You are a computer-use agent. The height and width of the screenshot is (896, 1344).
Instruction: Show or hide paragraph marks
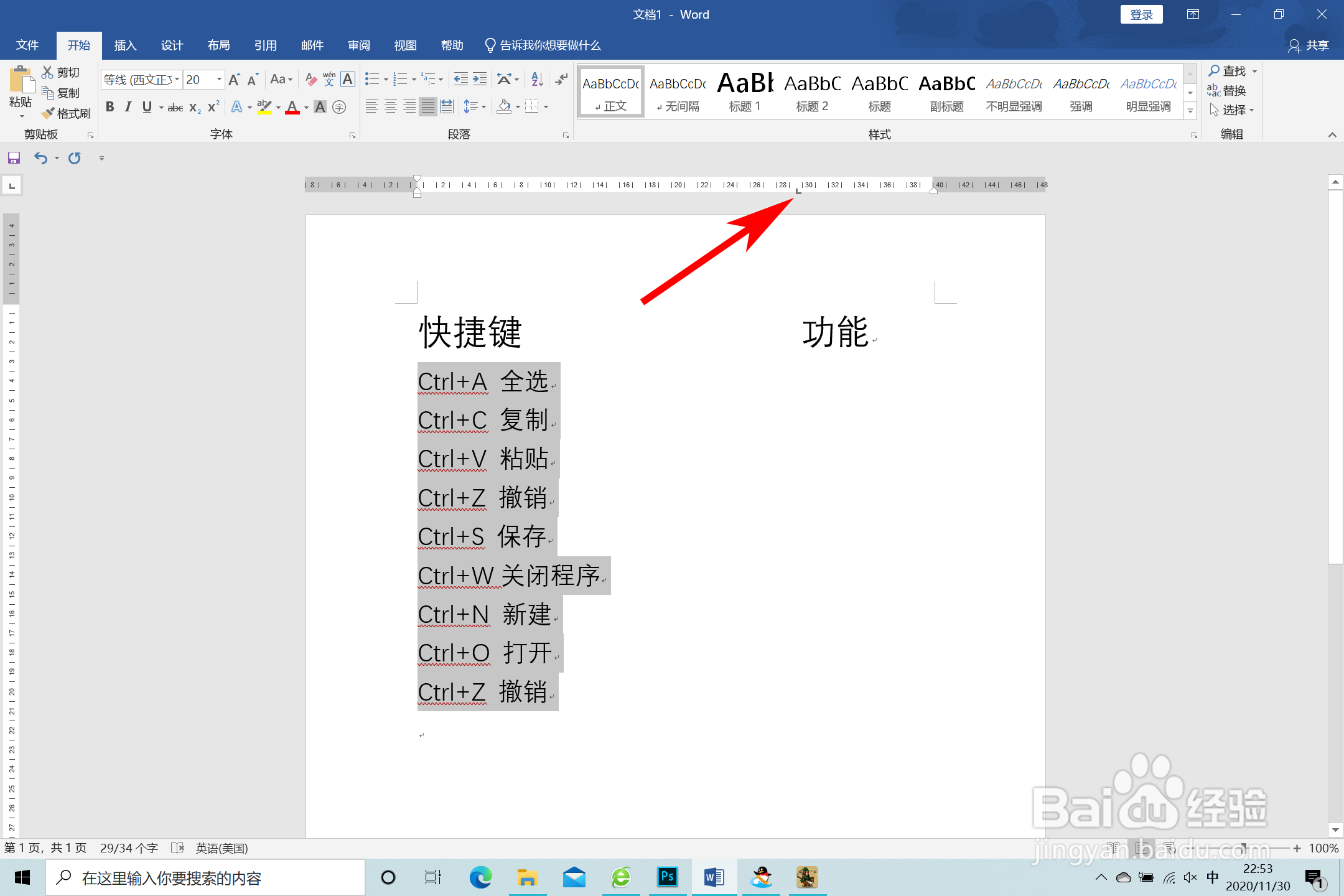pyautogui.click(x=561, y=79)
